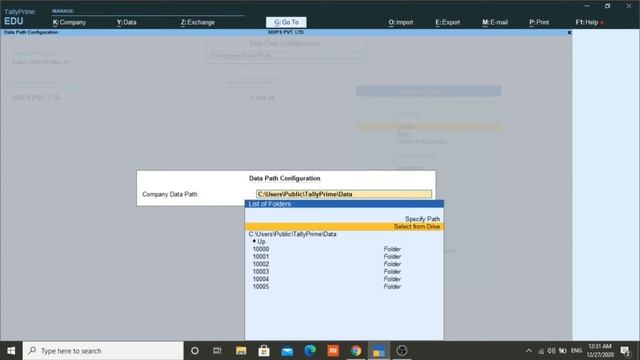Open network status icon in system tray
The width and height of the screenshot is (640, 360).
click(x=541, y=351)
